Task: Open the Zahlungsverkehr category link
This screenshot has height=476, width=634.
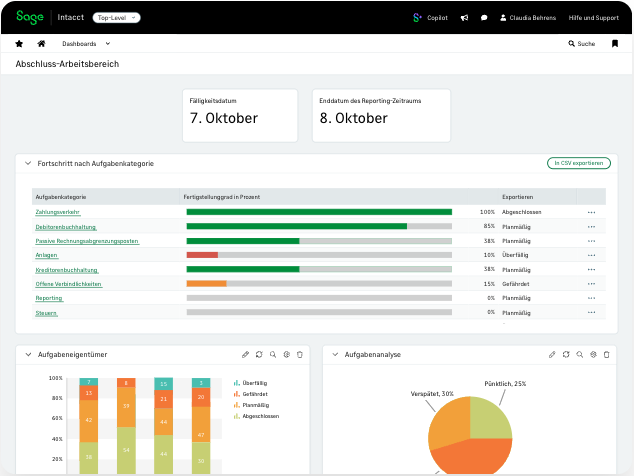Action: pos(57,212)
